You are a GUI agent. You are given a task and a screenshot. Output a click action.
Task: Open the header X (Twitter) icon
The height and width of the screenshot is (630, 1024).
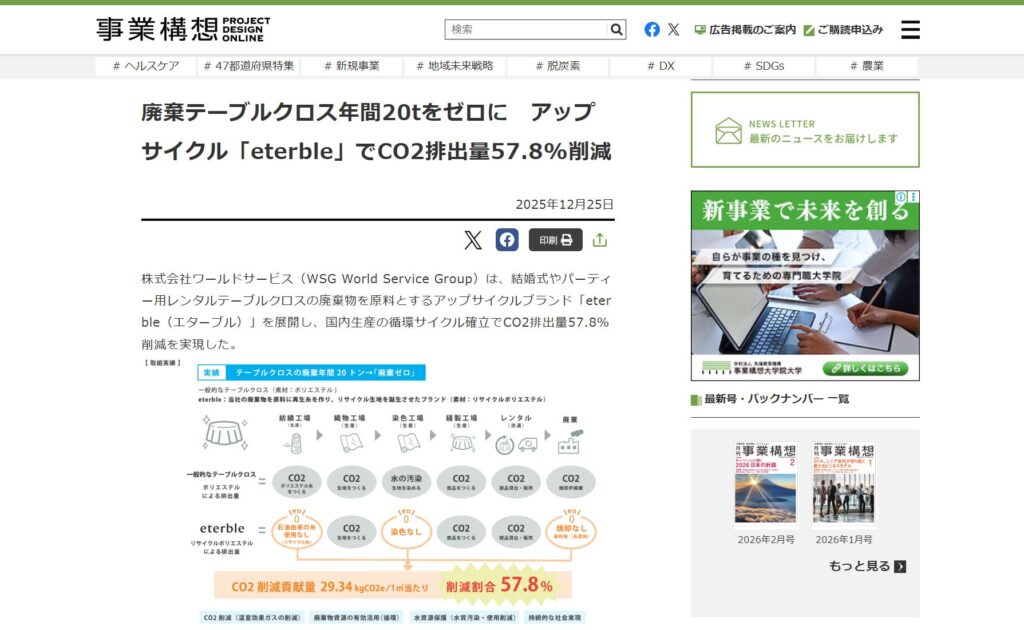[674, 30]
